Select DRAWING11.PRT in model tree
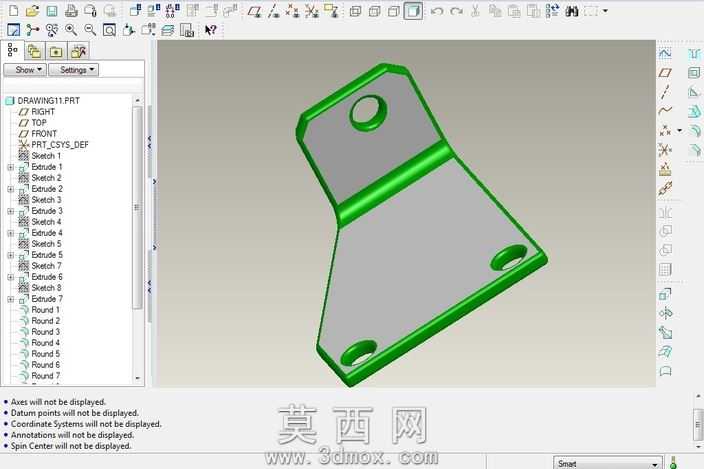The width and height of the screenshot is (704, 469). pos(43,101)
